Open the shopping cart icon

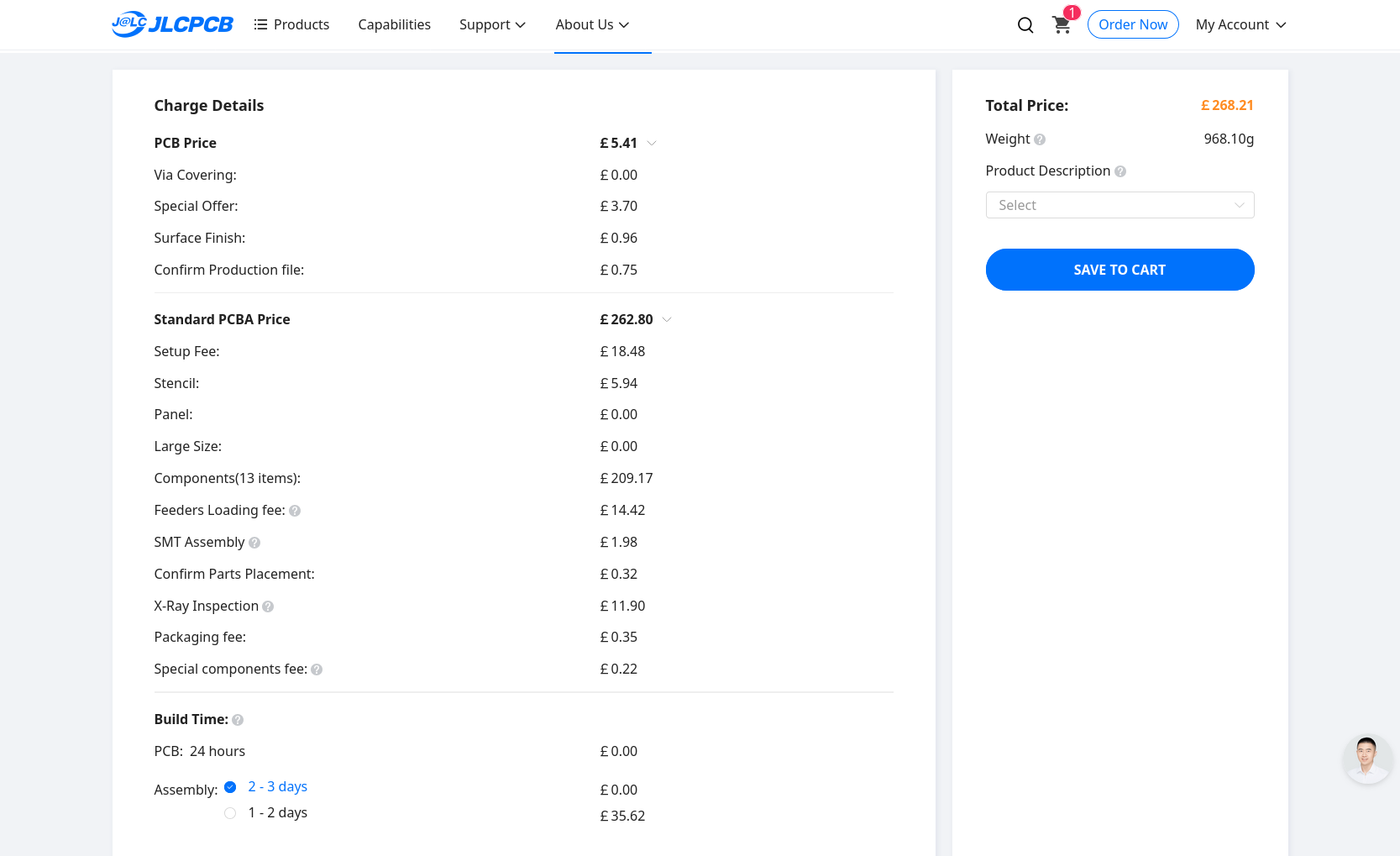pyautogui.click(x=1062, y=25)
